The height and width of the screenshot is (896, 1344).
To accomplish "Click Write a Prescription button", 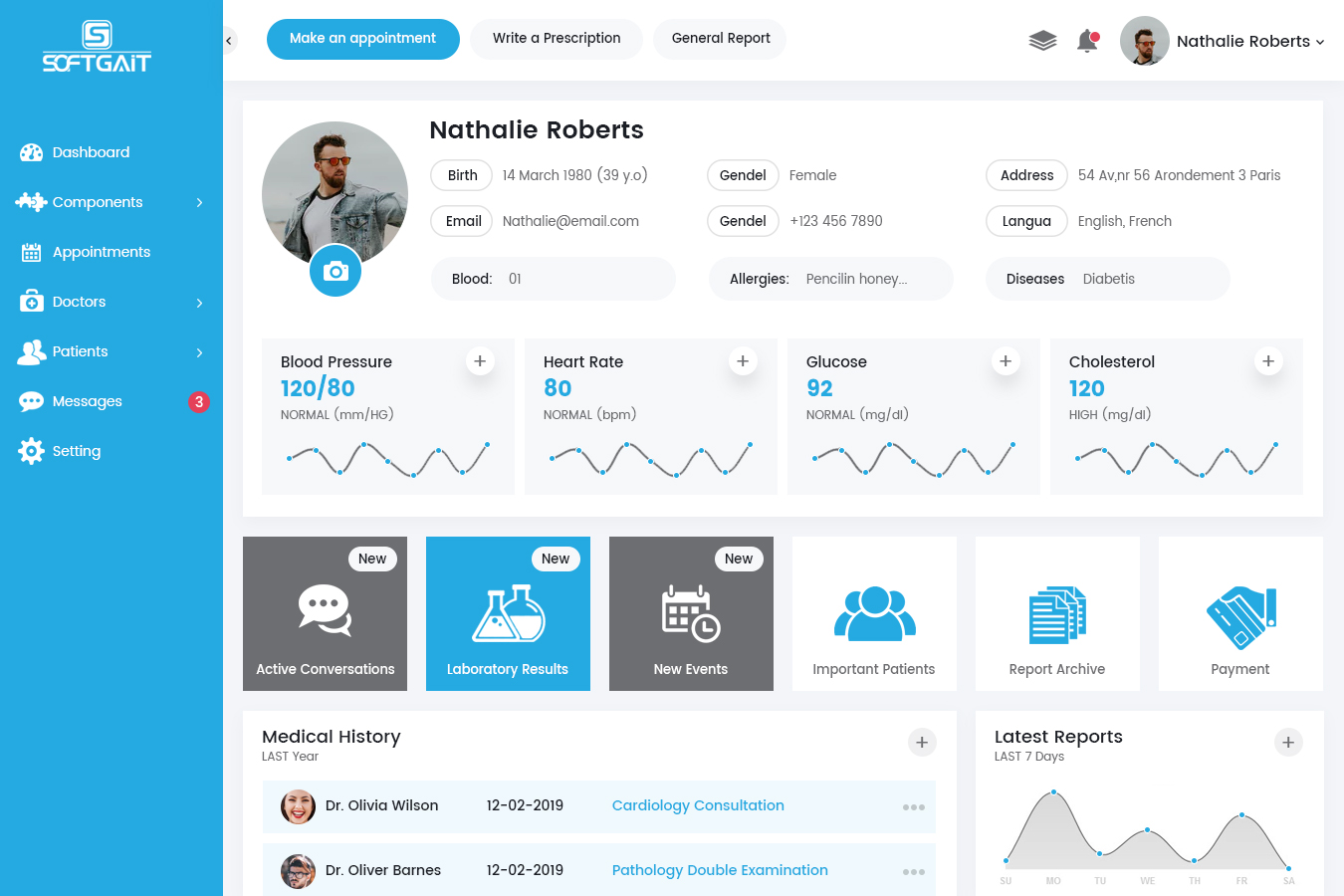I will [x=557, y=39].
